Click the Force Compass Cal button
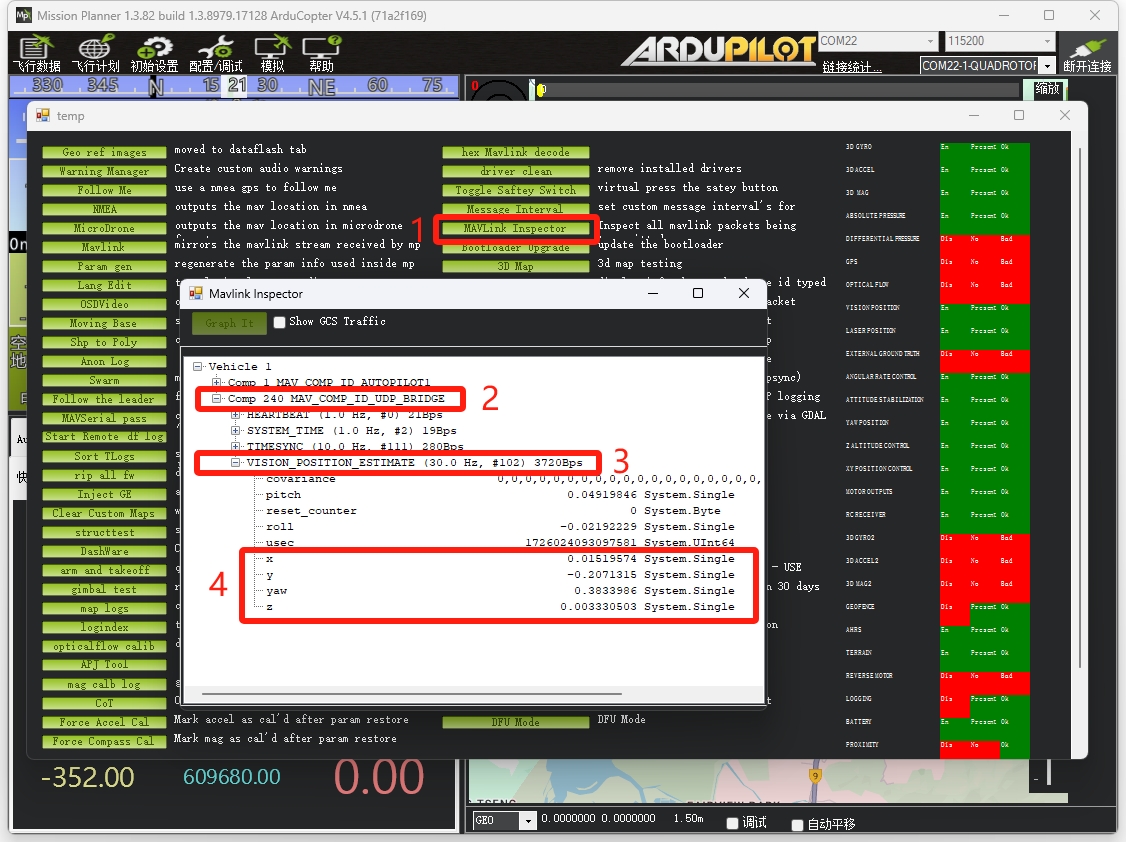 [104, 742]
